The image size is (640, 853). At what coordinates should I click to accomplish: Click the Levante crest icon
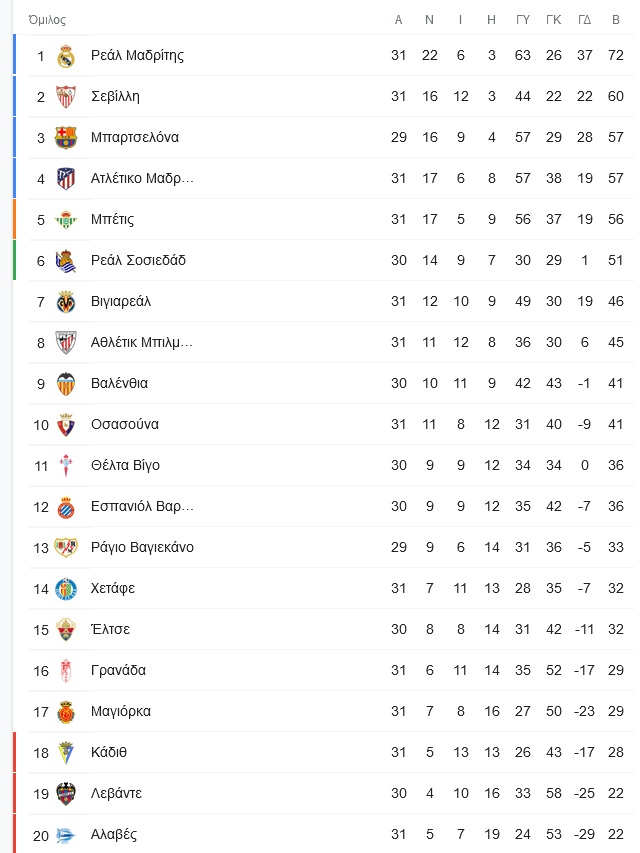[66, 794]
